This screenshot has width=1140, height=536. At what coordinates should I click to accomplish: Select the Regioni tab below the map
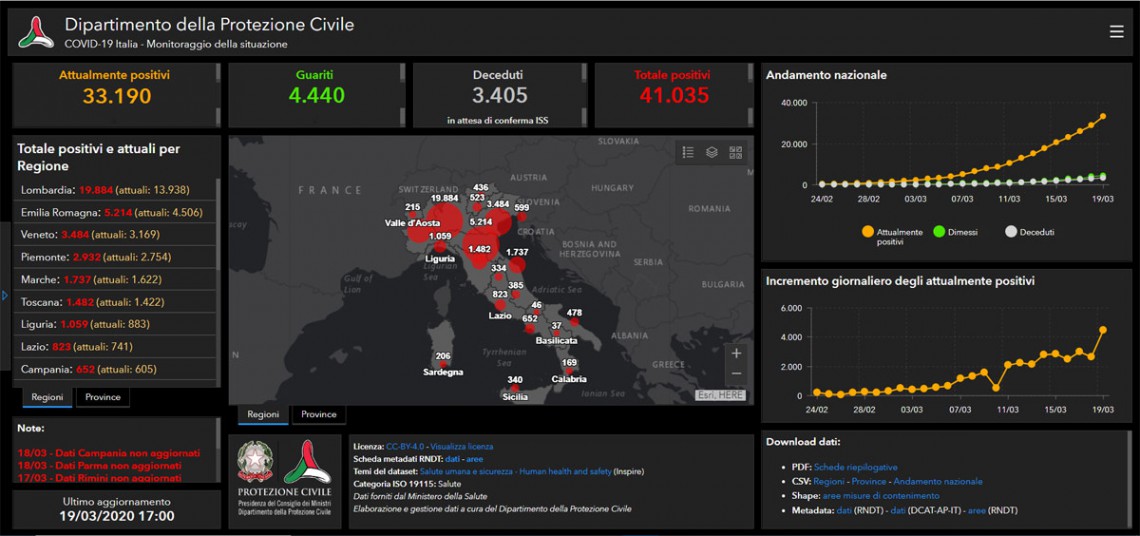tap(262, 415)
